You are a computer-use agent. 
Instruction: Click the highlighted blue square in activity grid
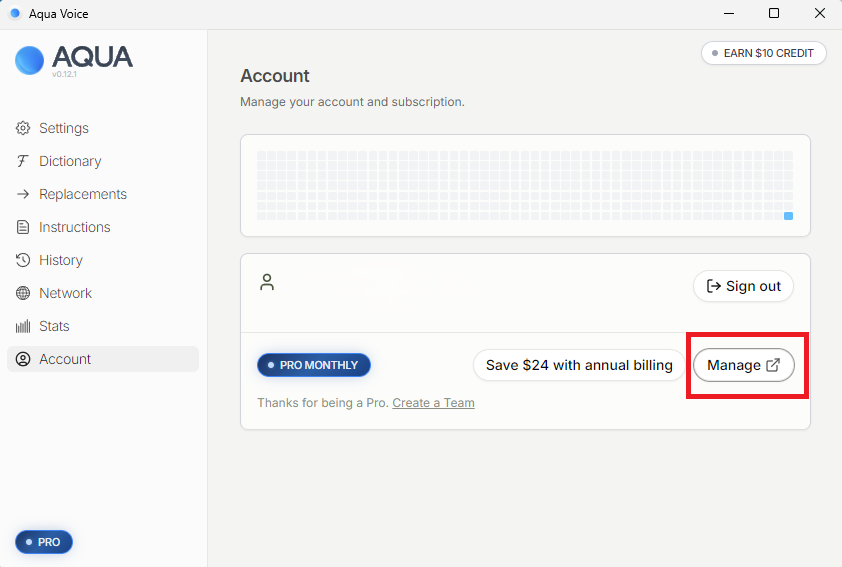pos(788,216)
